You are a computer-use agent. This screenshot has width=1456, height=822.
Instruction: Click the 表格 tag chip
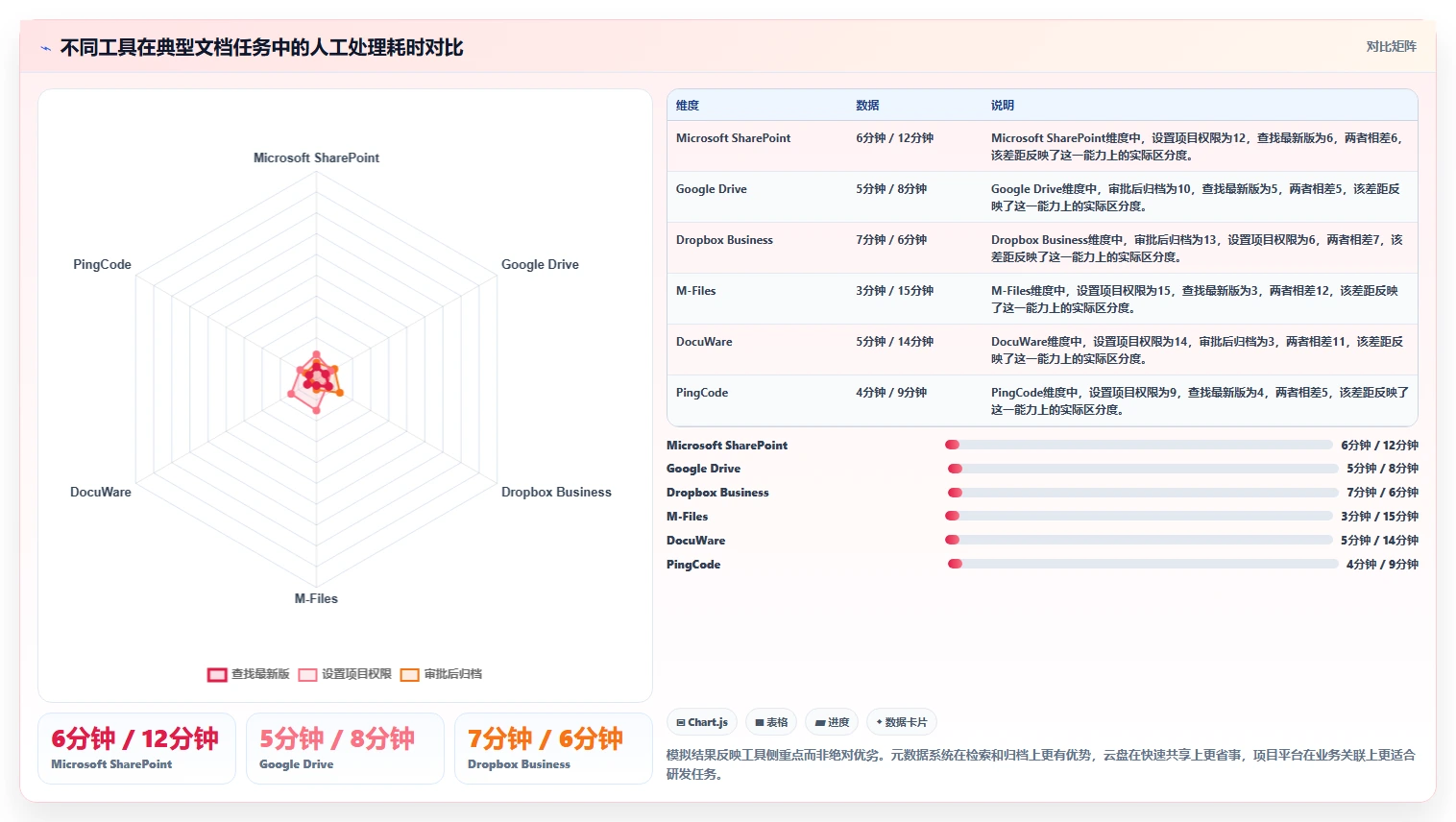[x=771, y=722]
